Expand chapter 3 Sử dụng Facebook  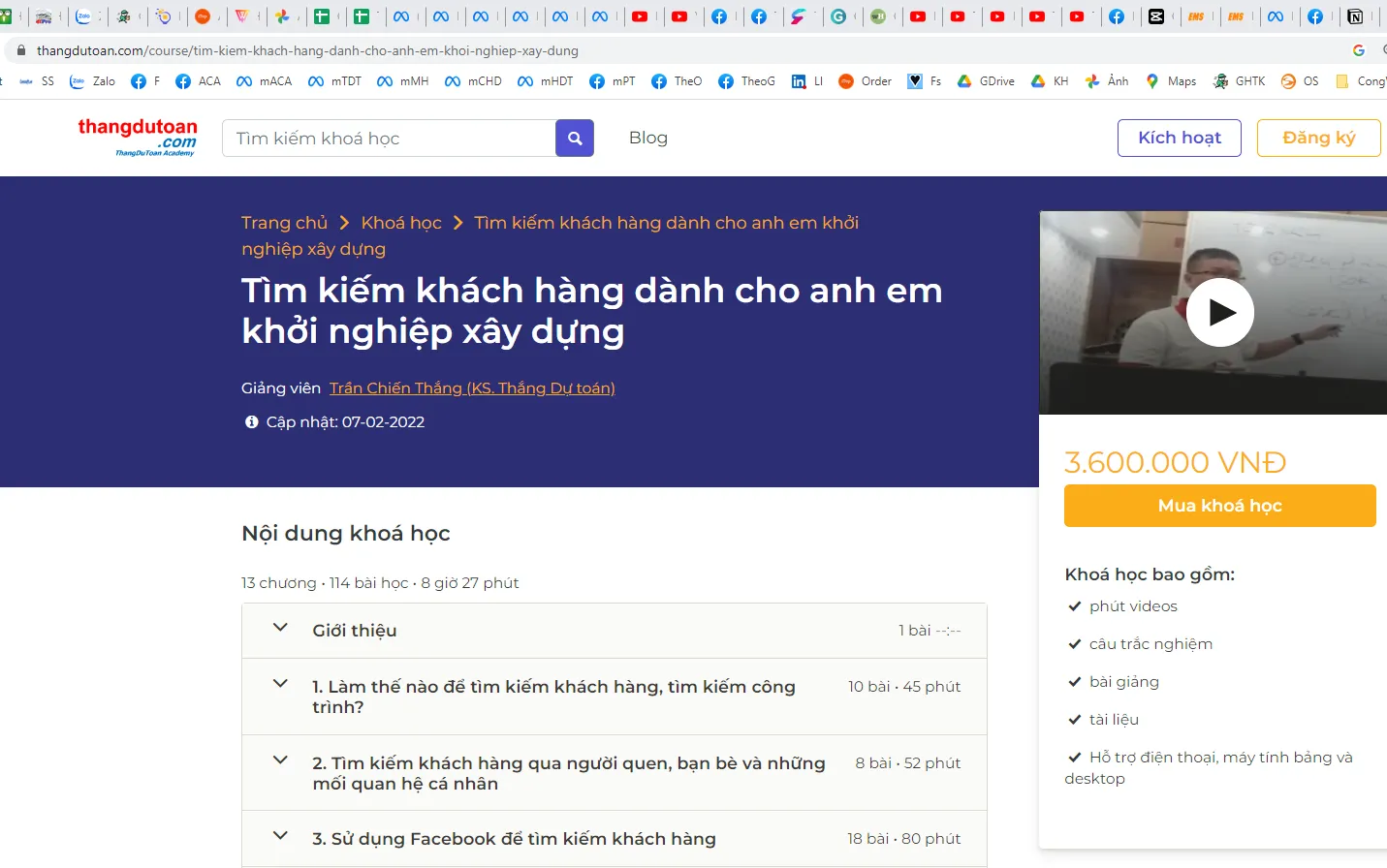[280, 836]
